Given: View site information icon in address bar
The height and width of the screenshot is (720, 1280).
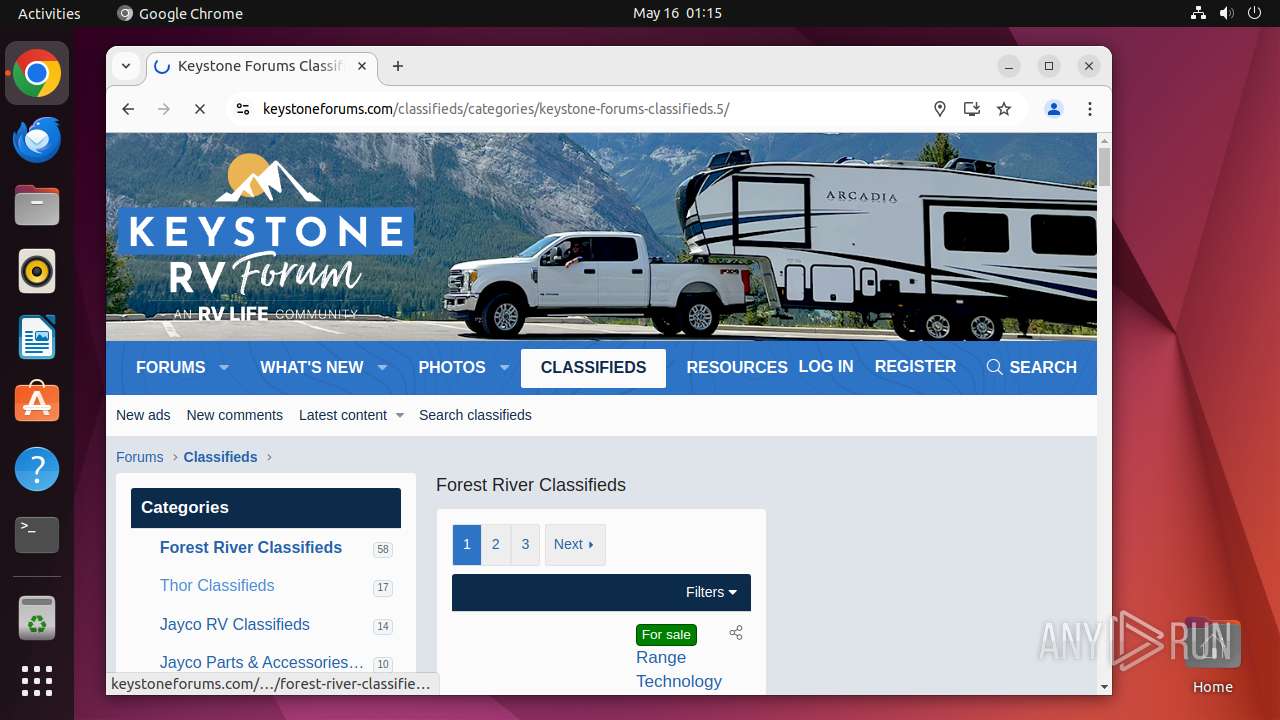Looking at the screenshot, I should (242, 109).
